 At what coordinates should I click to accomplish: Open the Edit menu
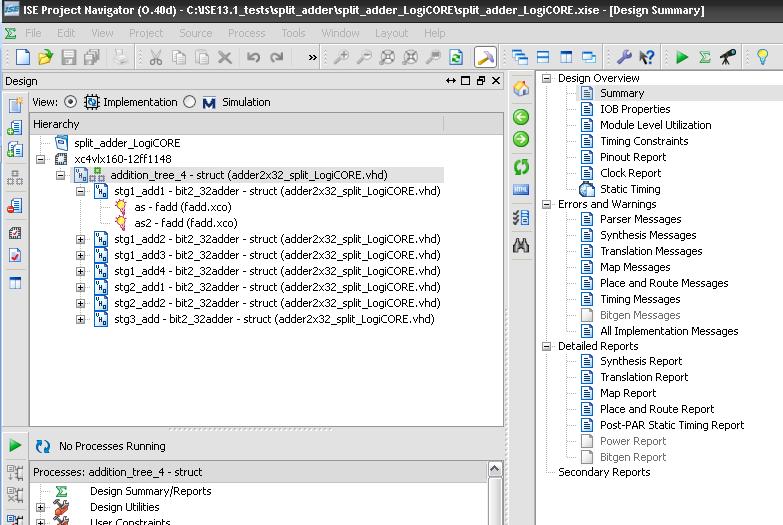pyautogui.click(x=66, y=33)
